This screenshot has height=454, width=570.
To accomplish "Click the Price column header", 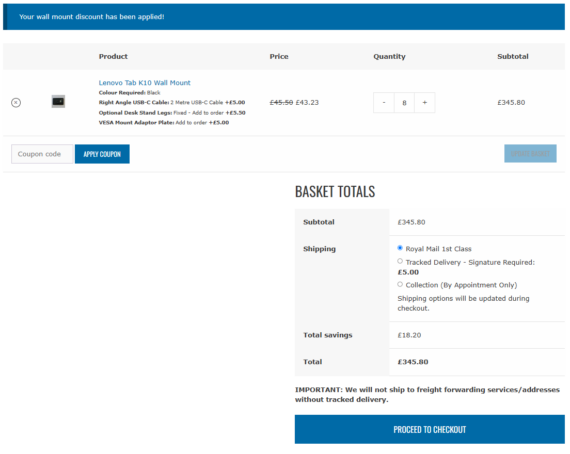I will pos(279,56).
